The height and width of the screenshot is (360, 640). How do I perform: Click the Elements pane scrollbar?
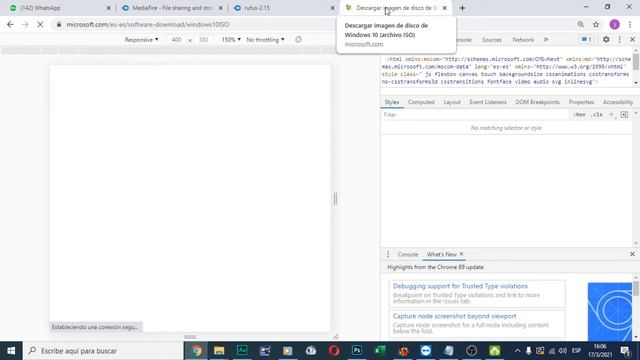click(x=636, y=63)
